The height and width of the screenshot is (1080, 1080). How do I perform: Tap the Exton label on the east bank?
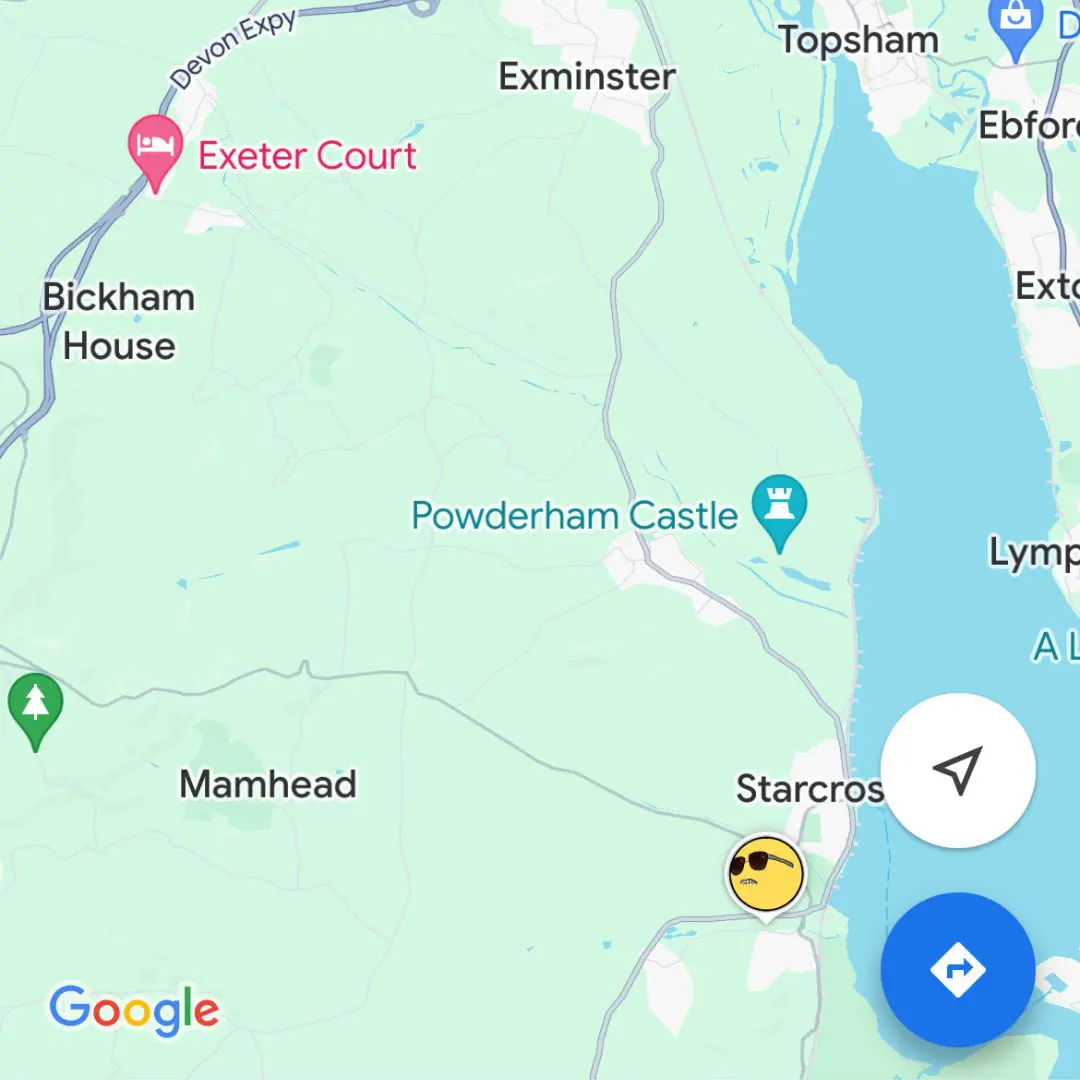(1048, 285)
